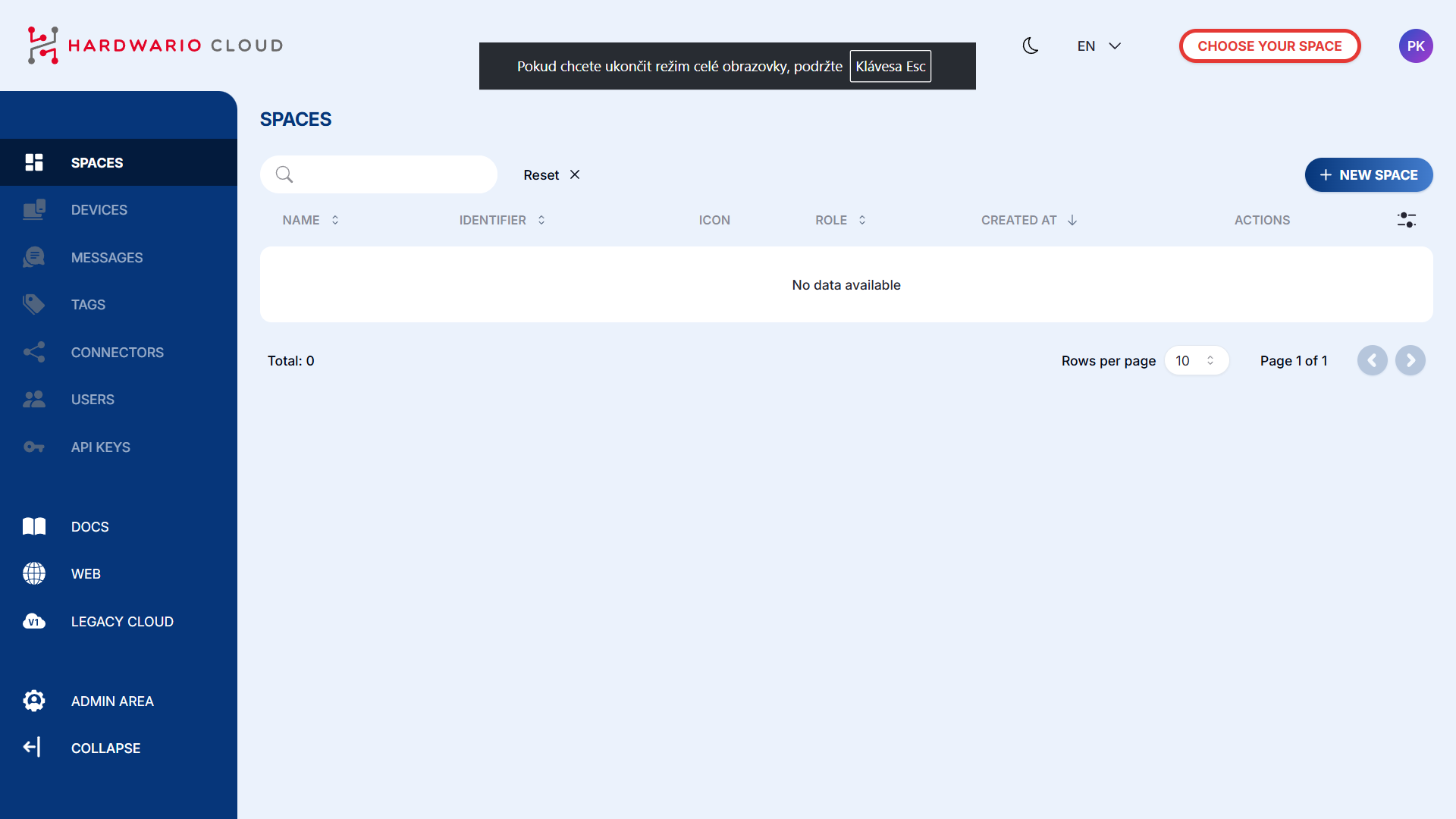Screen dimensions: 1456x819
Task: Click the search magnifier icon
Action: pyautogui.click(x=284, y=174)
